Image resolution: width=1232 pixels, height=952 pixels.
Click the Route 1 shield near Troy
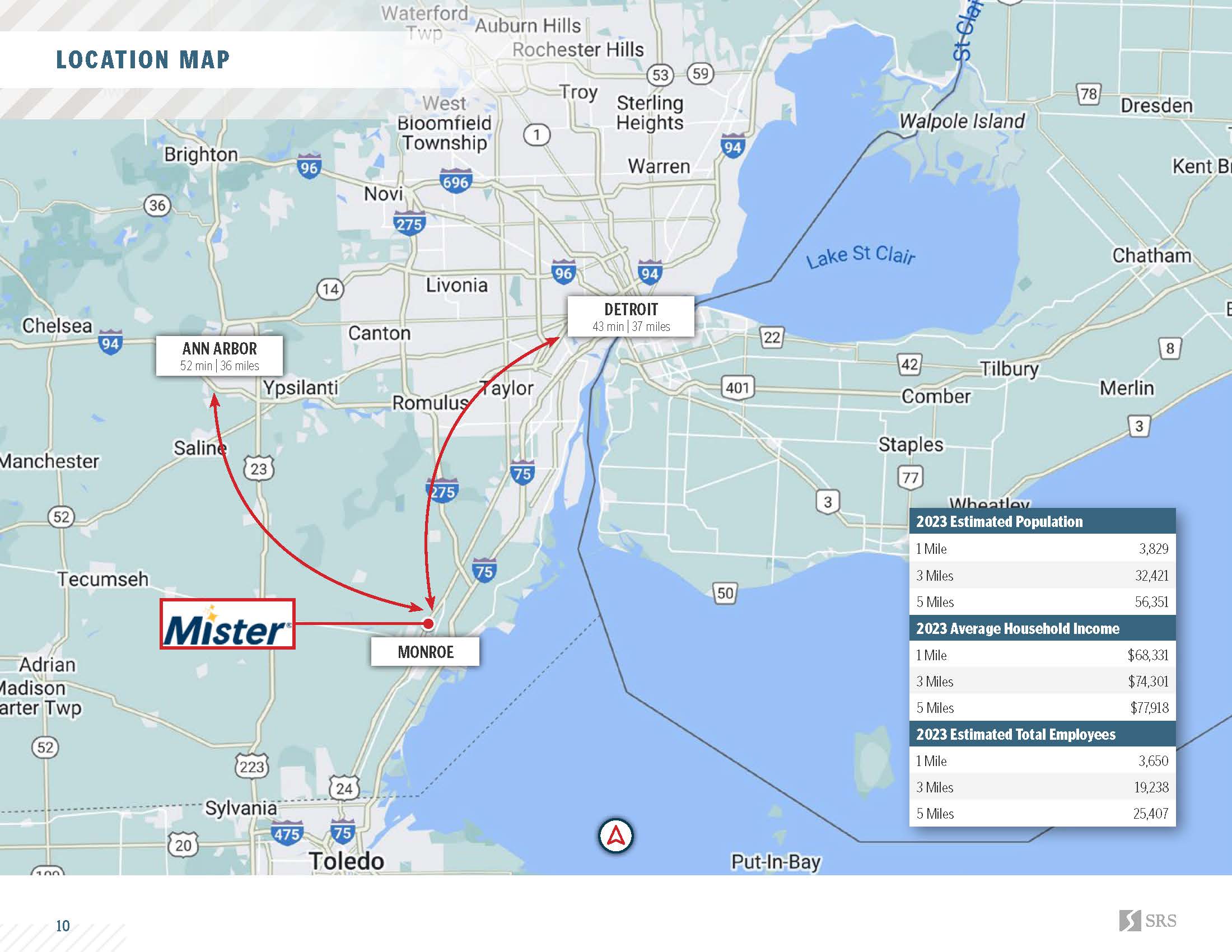coord(536,134)
